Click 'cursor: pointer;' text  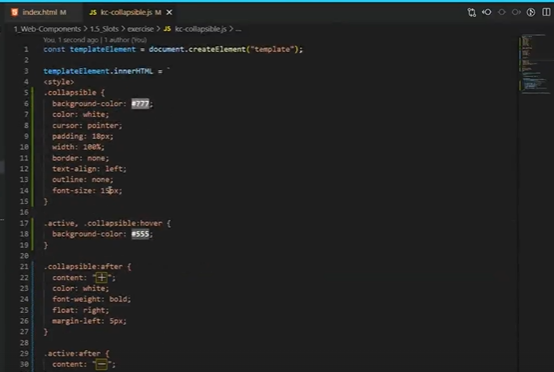[87, 125]
